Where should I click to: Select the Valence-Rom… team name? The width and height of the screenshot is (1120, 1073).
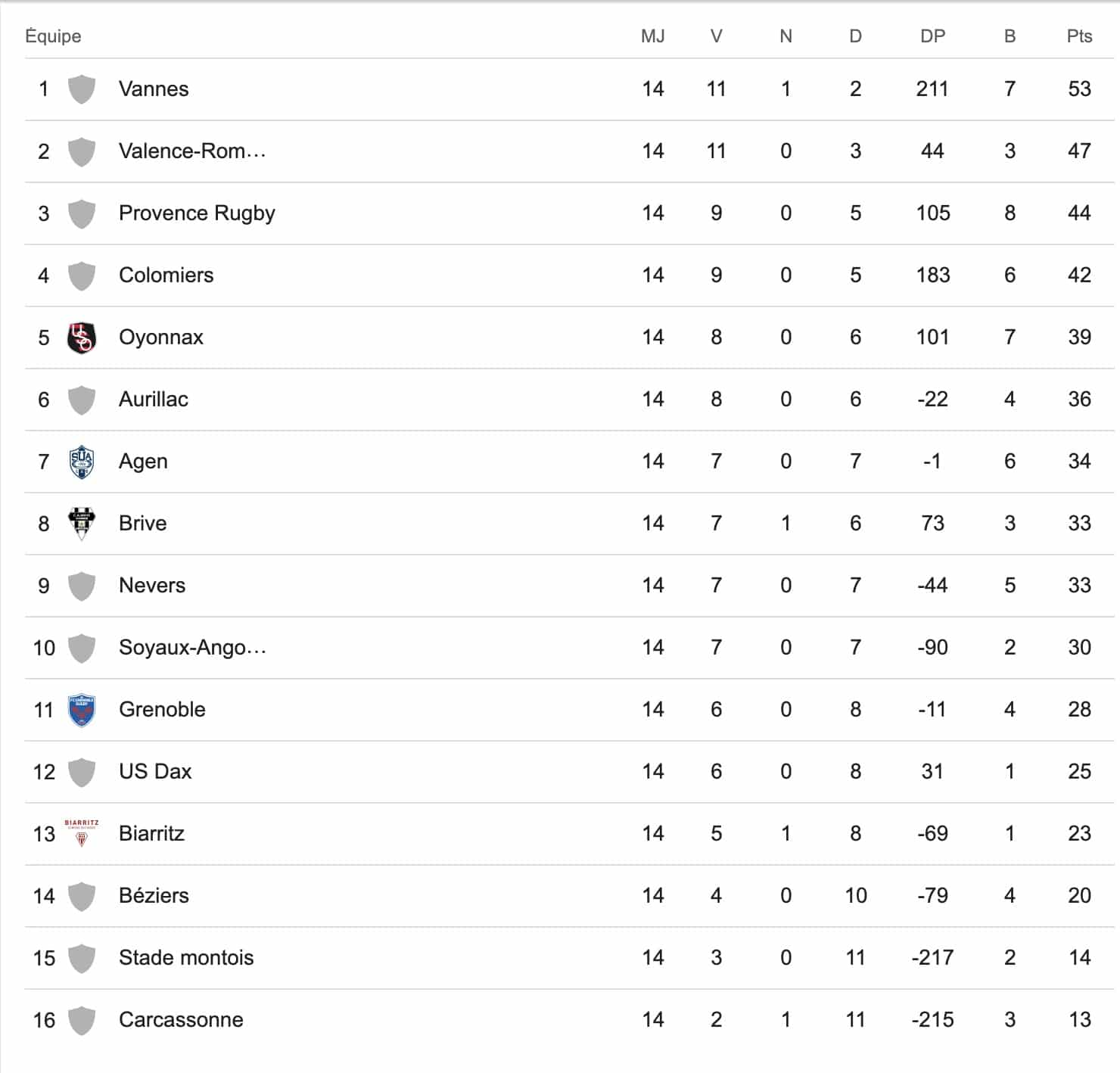point(192,151)
